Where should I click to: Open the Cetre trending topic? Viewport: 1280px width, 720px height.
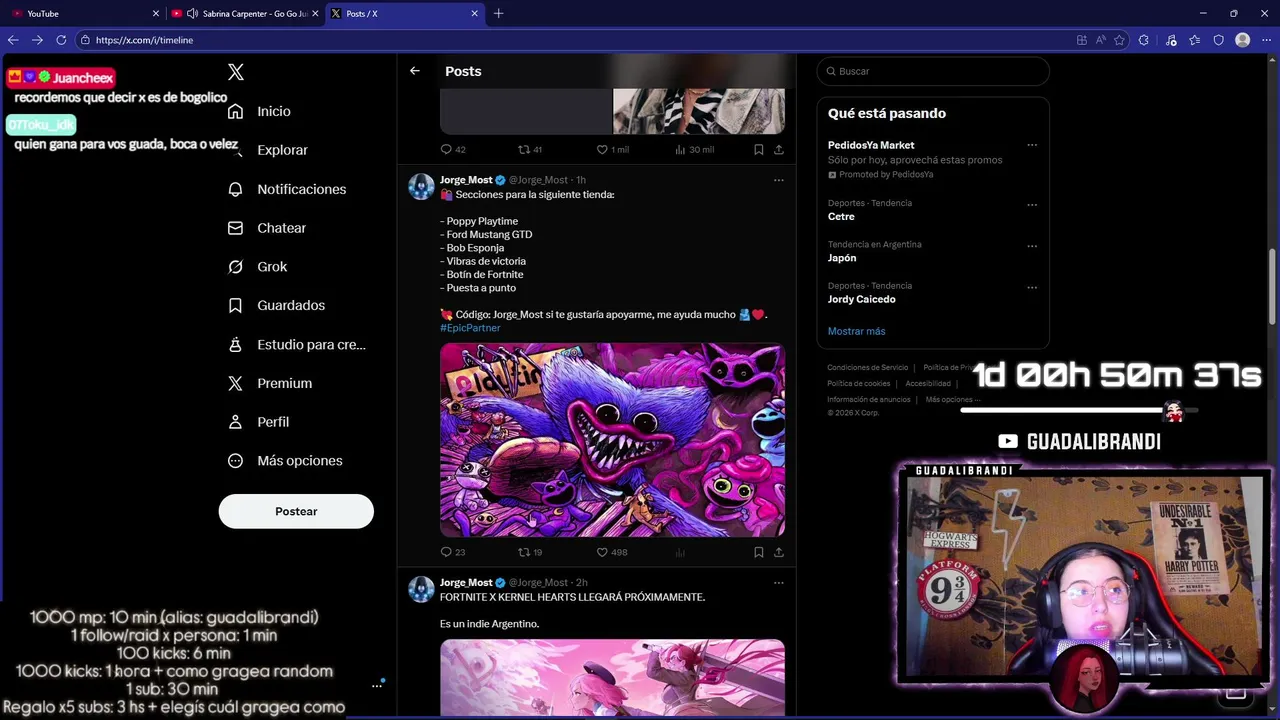(x=841, y=217)
